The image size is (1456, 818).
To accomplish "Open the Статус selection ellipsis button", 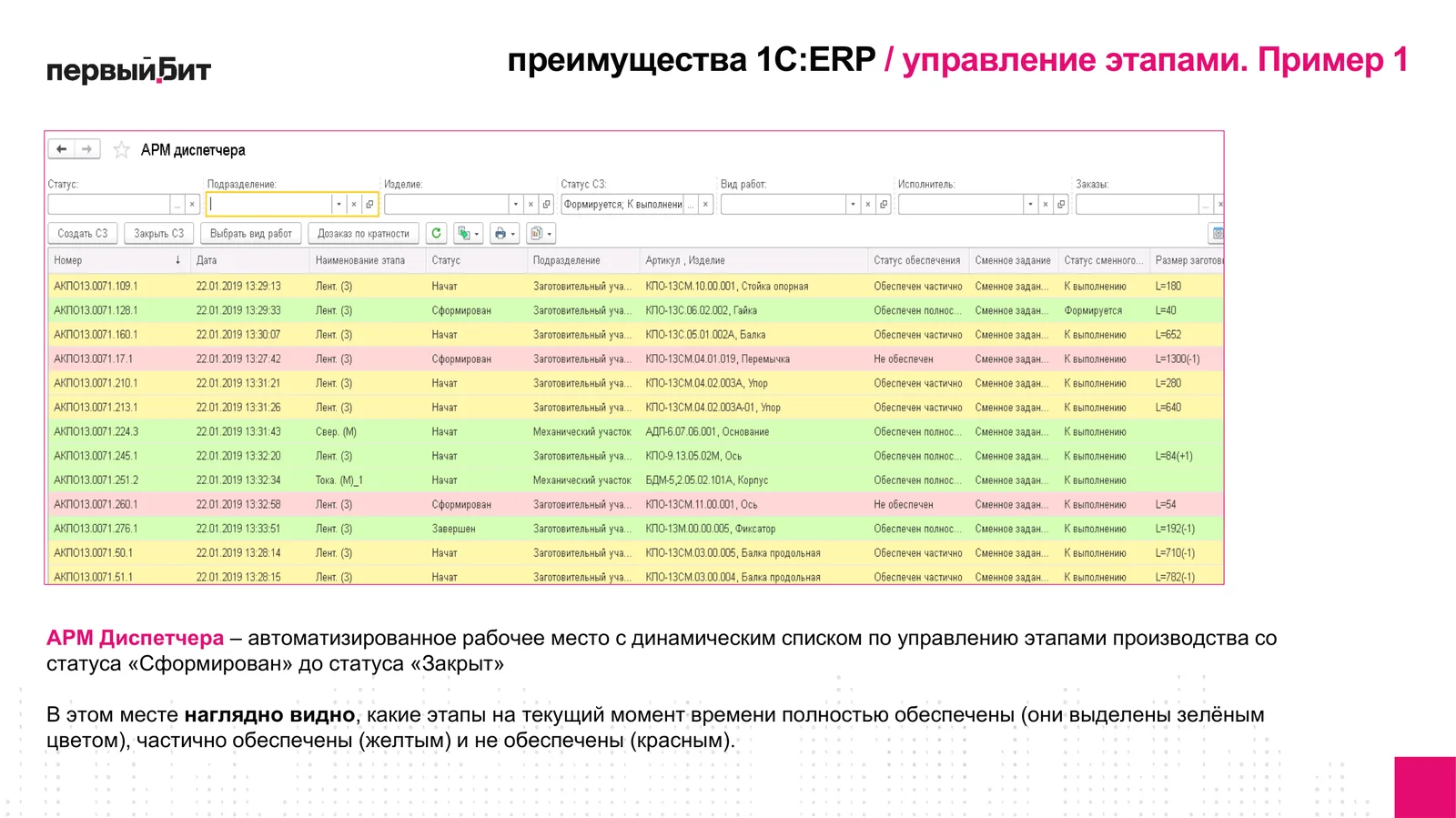I will 177,205.
